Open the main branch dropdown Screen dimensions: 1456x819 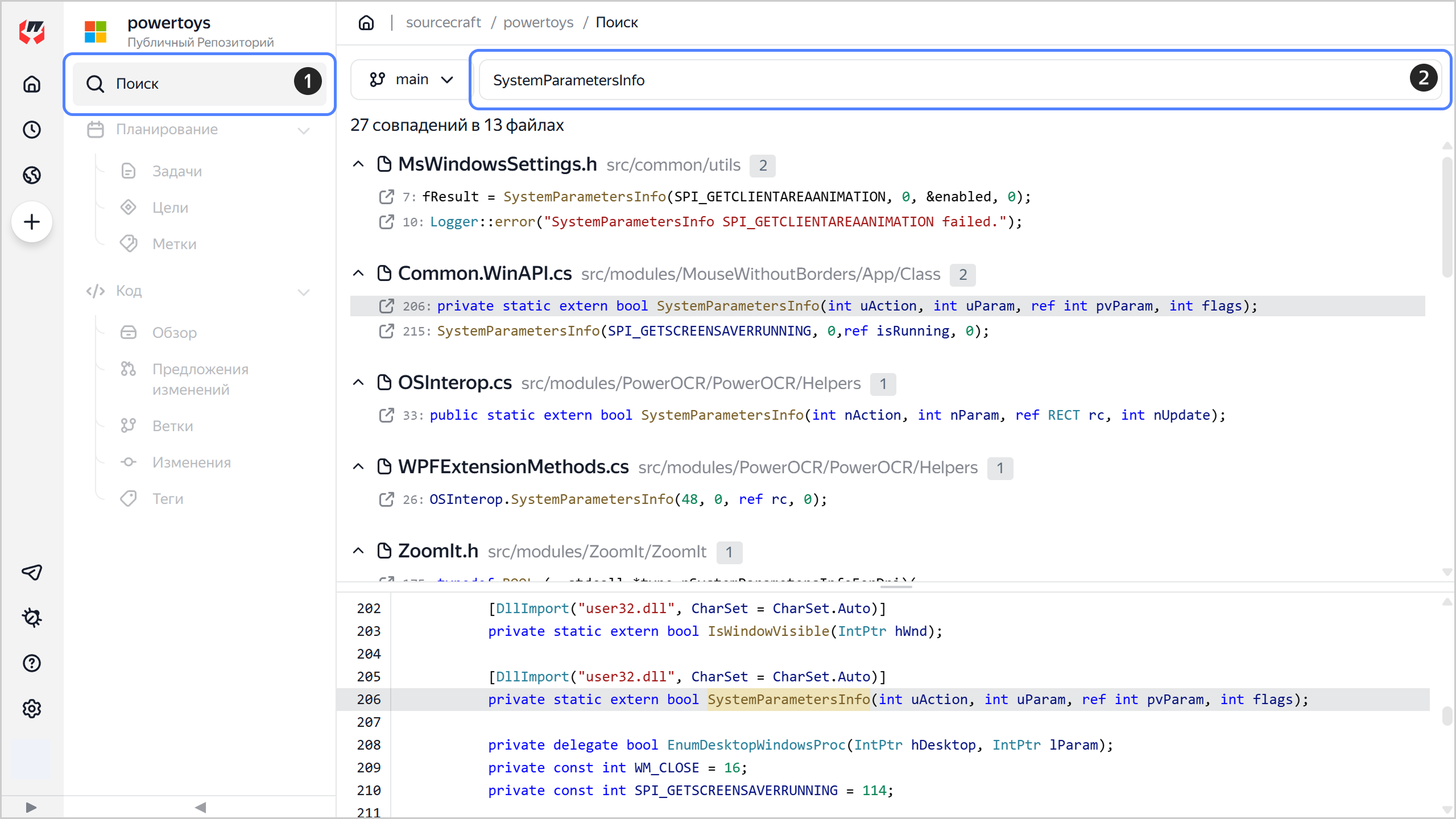(x=411, y=79)
